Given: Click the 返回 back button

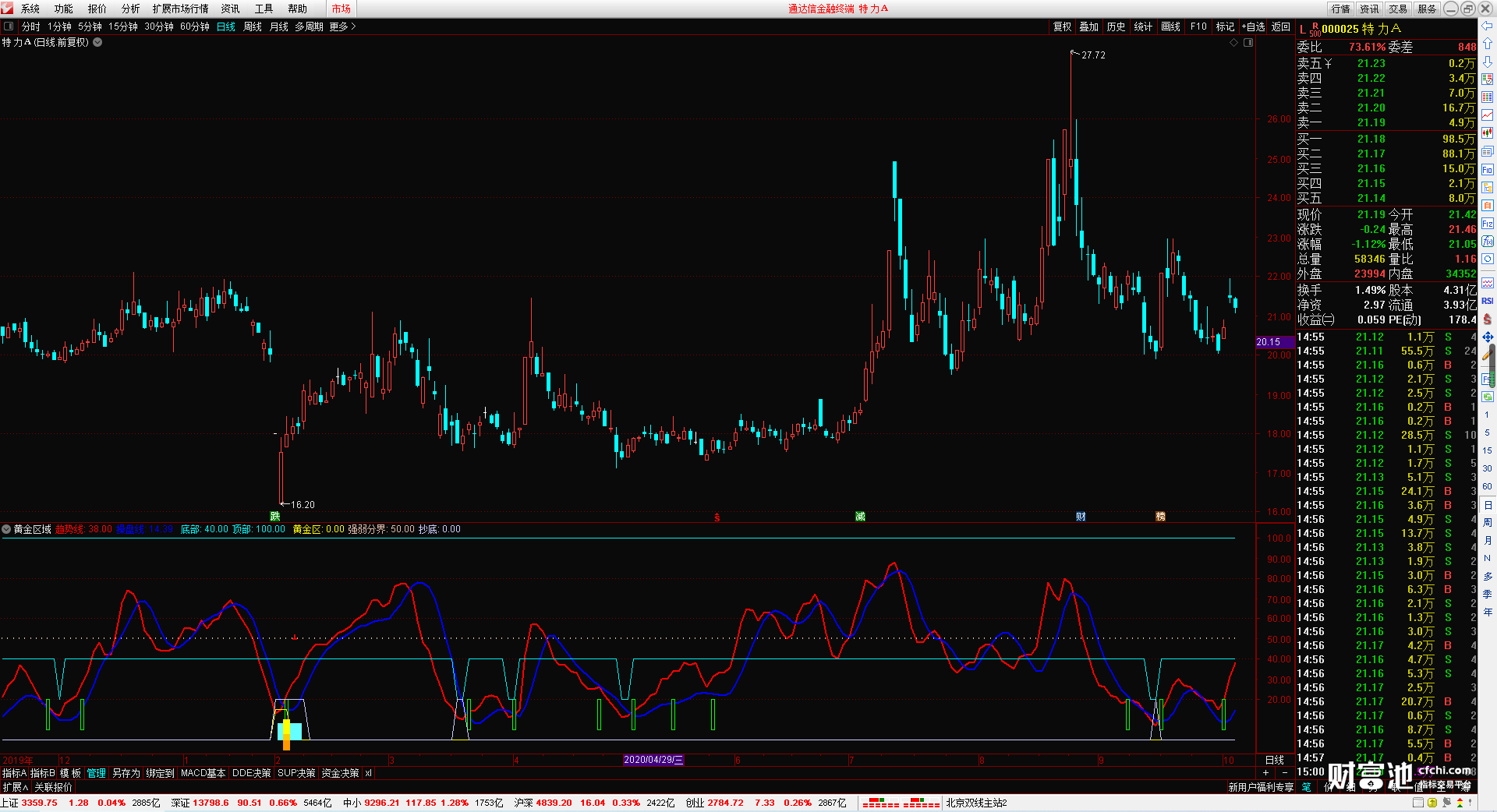Looking at the screenshot, I should 1281,26.
